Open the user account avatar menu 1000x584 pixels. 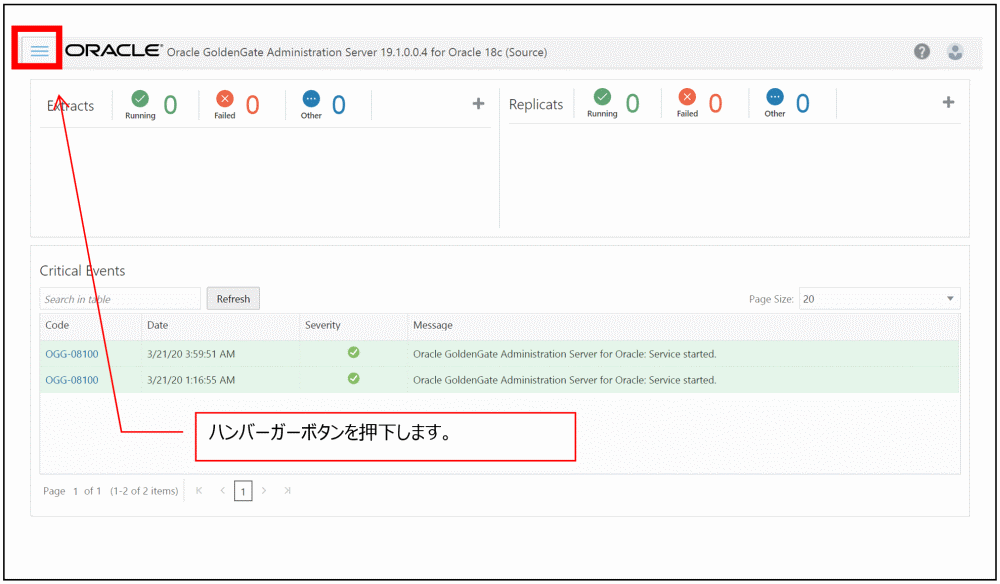pyautogui.click(x=955, y=52)
